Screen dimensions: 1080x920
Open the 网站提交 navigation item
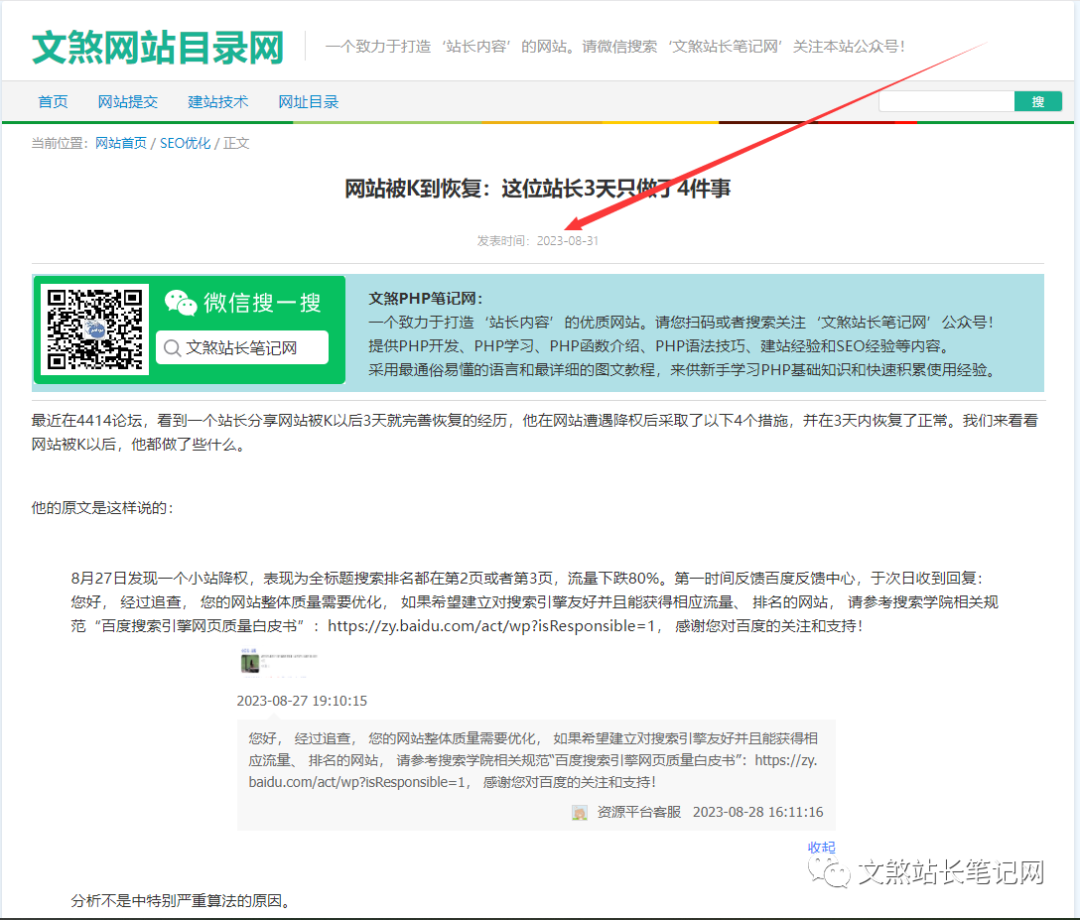[128, 101]
